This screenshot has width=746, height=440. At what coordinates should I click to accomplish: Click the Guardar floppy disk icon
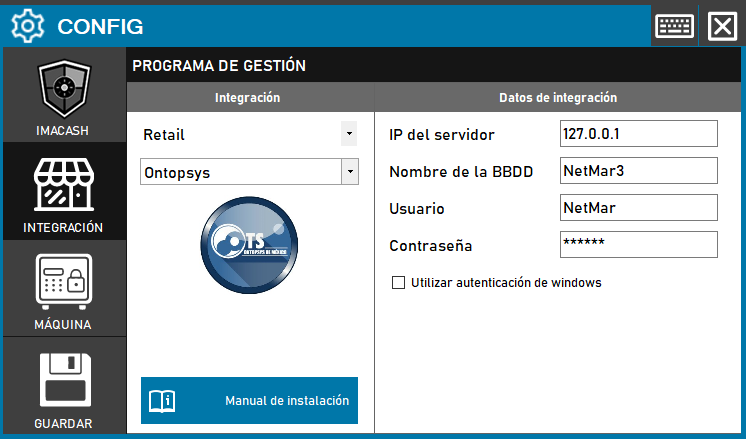click(x=64, y=380)
